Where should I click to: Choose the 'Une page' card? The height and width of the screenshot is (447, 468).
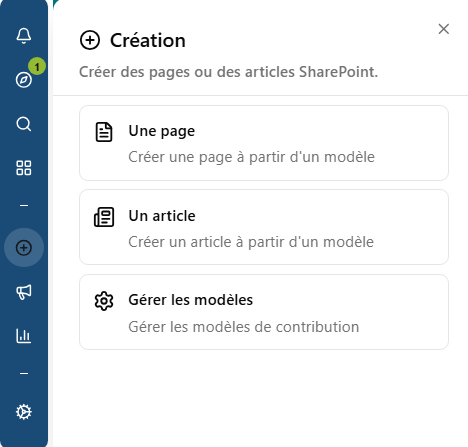pos(264,143)
